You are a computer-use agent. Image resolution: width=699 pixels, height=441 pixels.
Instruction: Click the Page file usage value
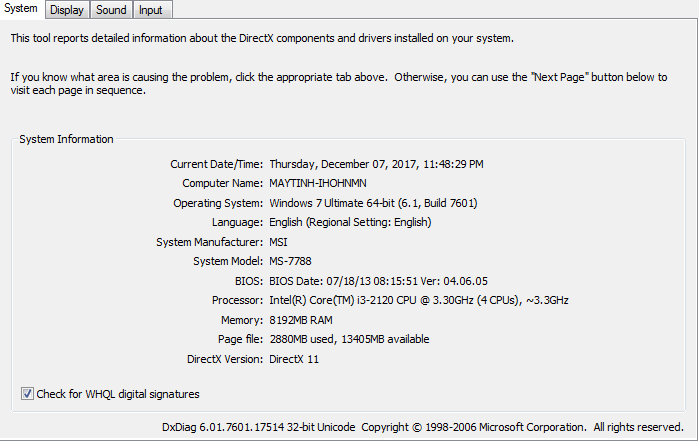(349, 339)
